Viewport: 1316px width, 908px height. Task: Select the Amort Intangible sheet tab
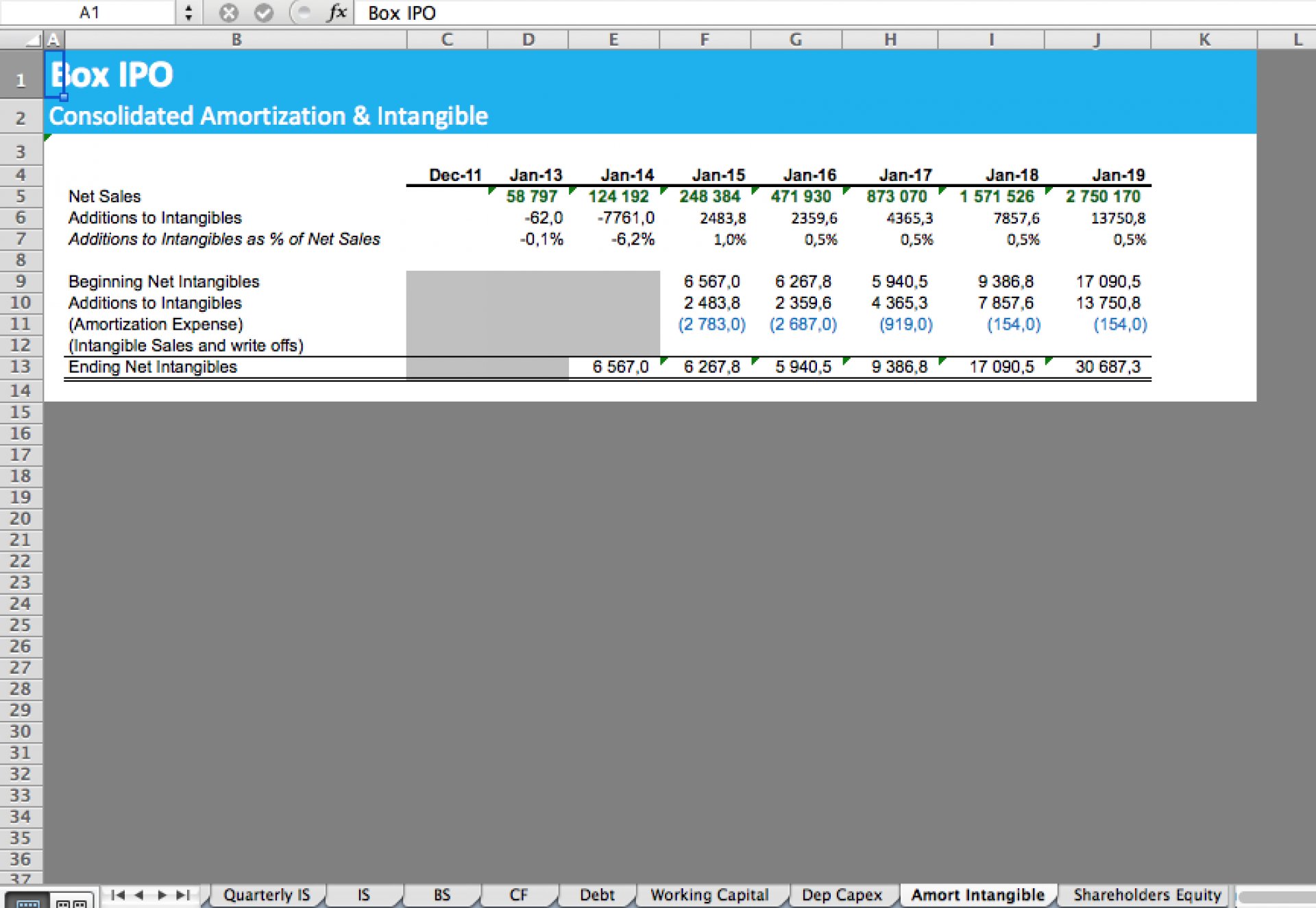[978, 895]
